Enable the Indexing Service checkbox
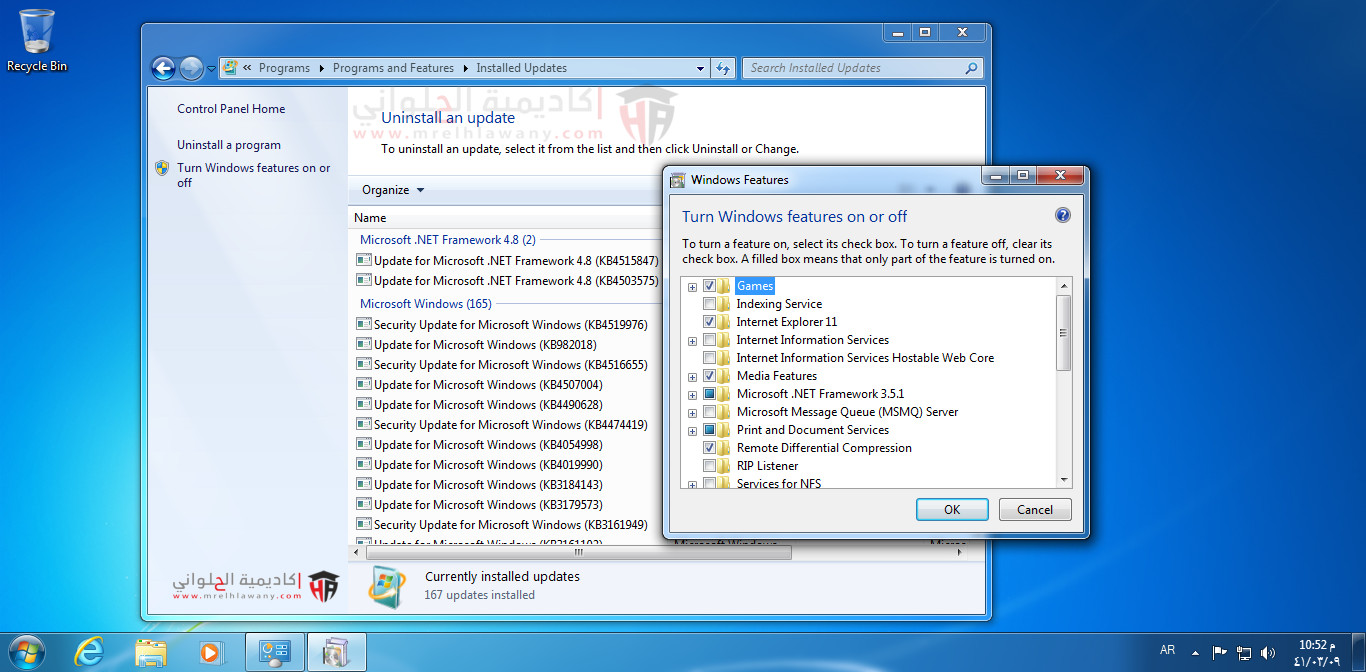 [709, 304]
